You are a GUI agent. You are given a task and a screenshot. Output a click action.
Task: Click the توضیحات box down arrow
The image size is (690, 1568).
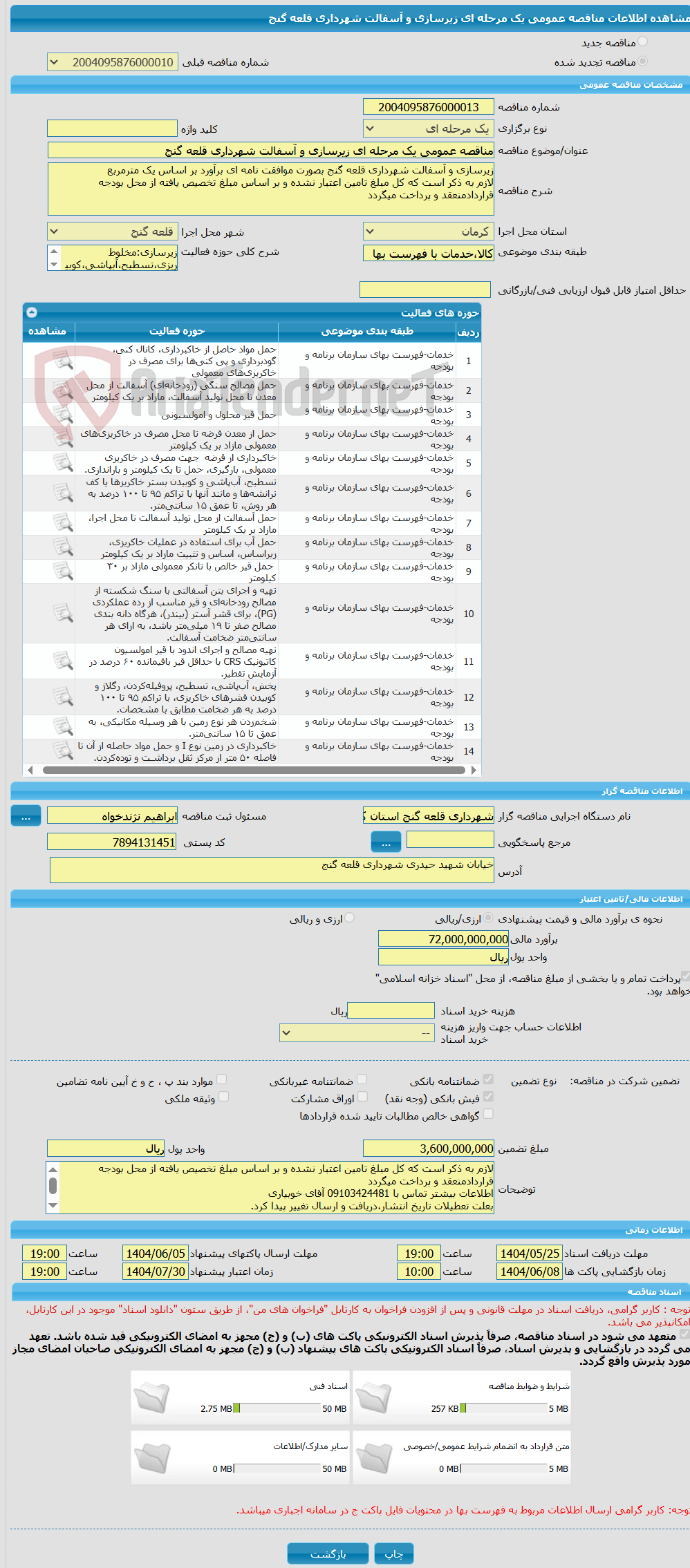(x=53, y=1206)
